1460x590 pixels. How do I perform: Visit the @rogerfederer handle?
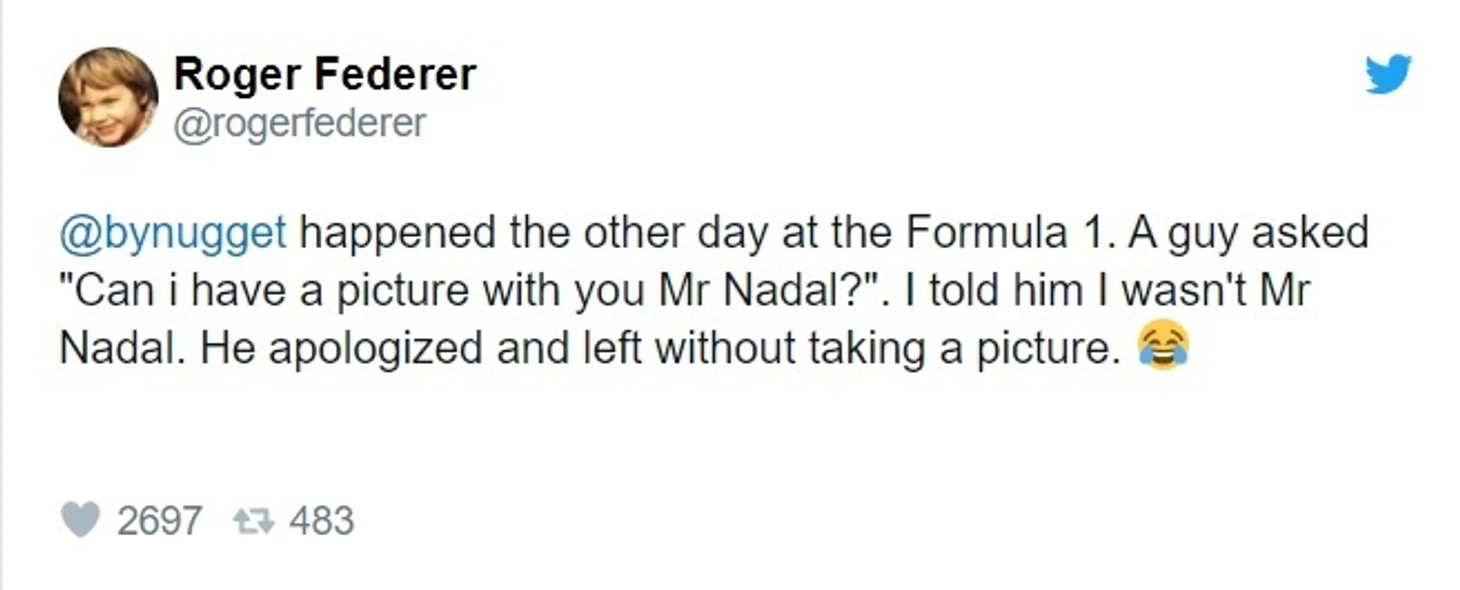click(x=300, y=123)
